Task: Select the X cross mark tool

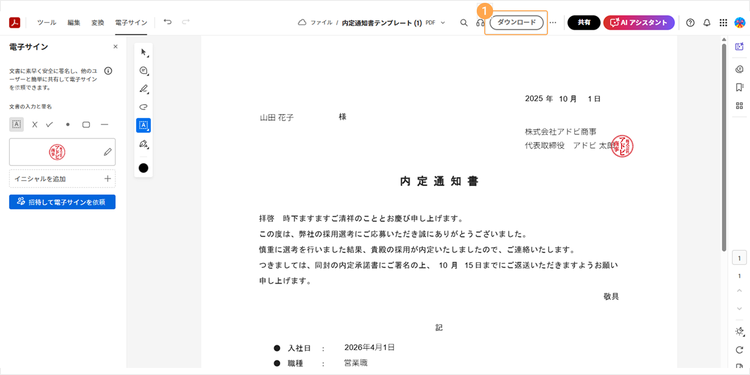Action: (x=34, y=124)
